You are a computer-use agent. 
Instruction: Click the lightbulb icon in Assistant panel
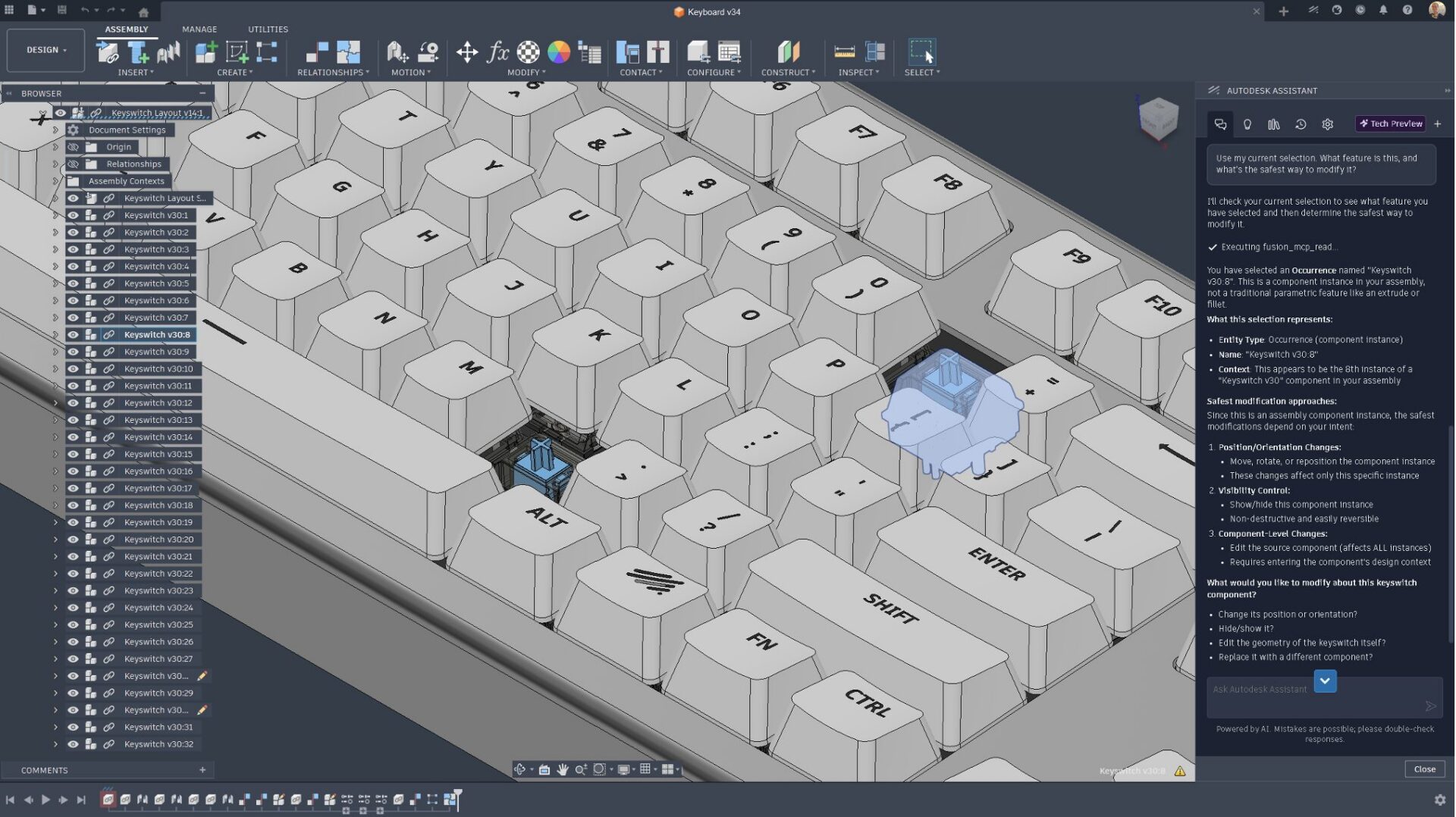[x=1247, y=124]
